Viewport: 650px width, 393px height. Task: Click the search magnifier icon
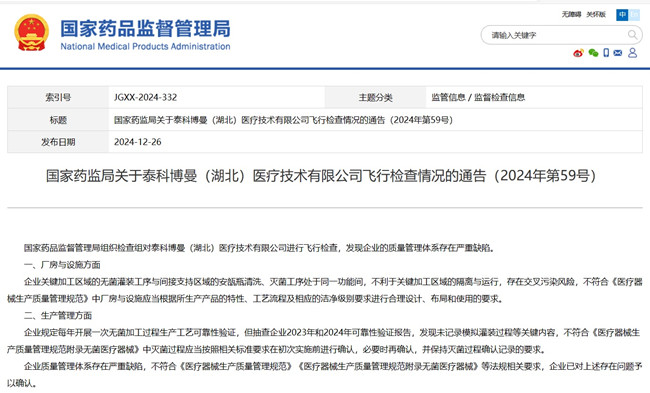point(632,35)
